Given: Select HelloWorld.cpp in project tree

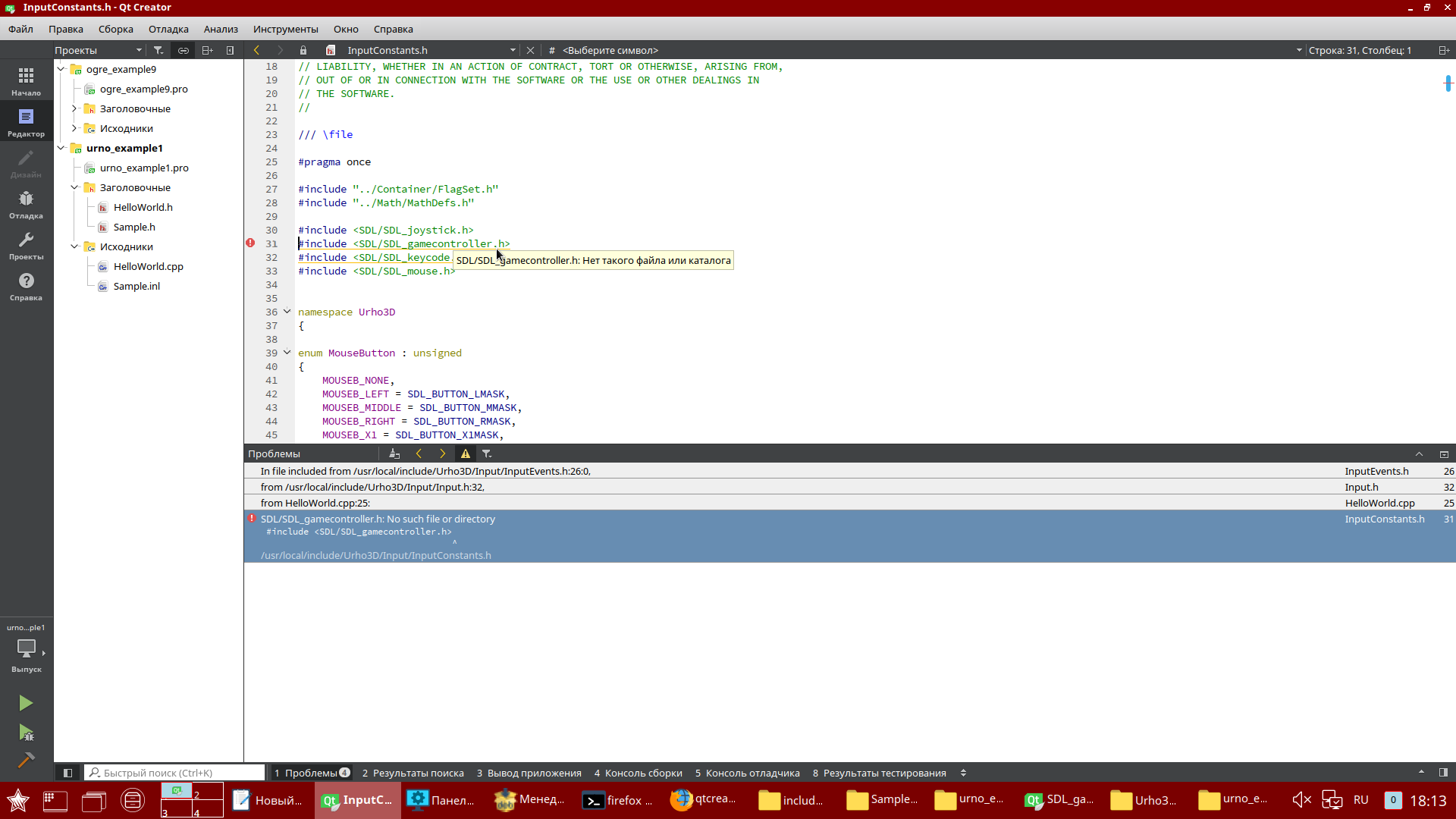Looking at the screenshot, I should (149, 266).
